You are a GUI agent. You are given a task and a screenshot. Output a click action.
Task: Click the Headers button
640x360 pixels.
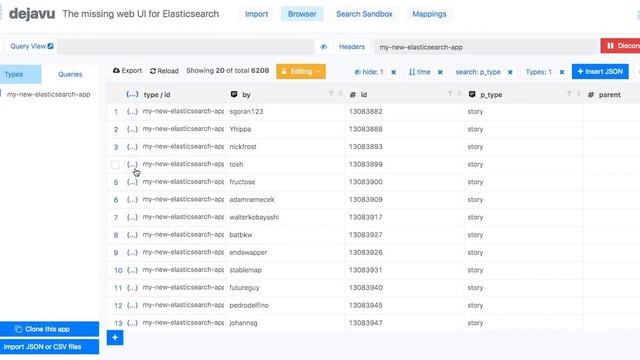pyautogui.click(x=351, y=47)
